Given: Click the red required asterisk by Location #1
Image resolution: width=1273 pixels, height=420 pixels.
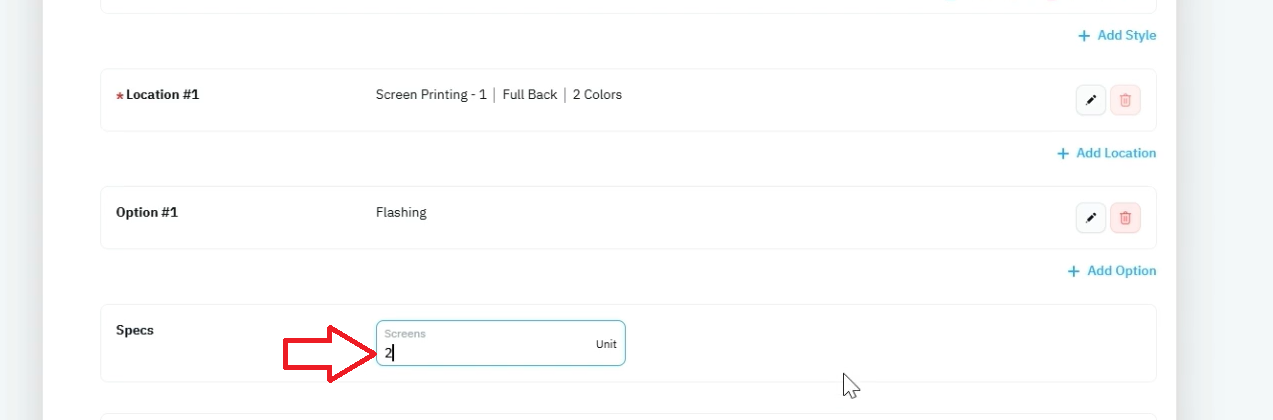Looking at the screenshot, I should tap(120, 96).
